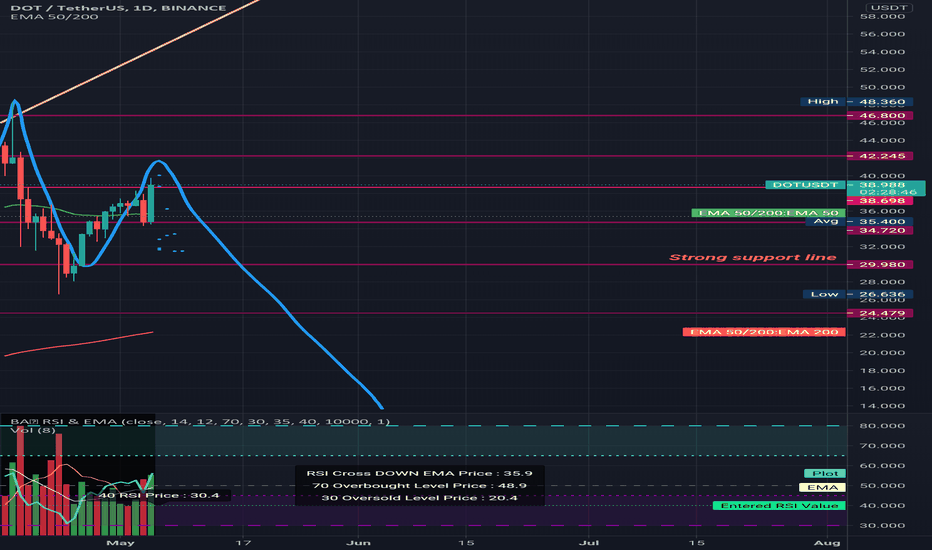Click the Jul date on time axis
Viewport: 932px width, 550px height.
(x=588, y=543)
